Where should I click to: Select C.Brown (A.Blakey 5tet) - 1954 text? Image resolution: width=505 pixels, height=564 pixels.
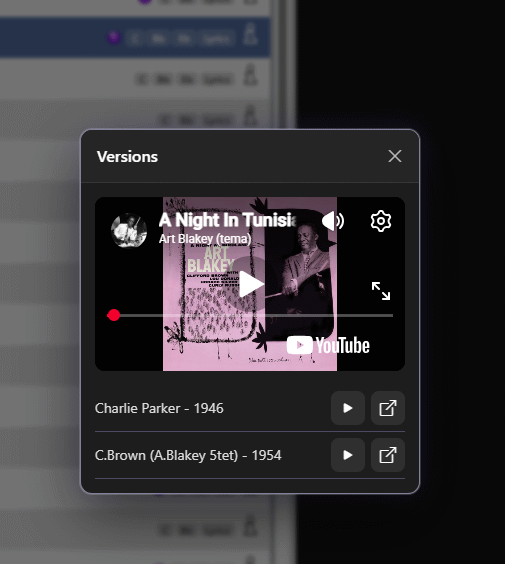[x=188, y=455]
